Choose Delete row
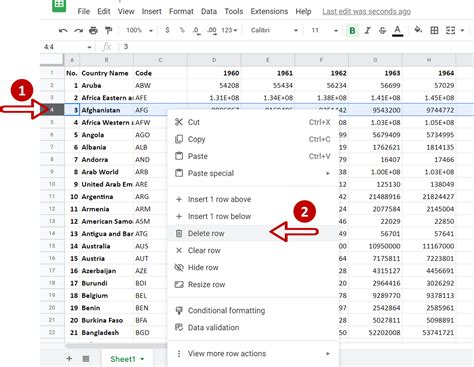 click(x=253, y=233)
